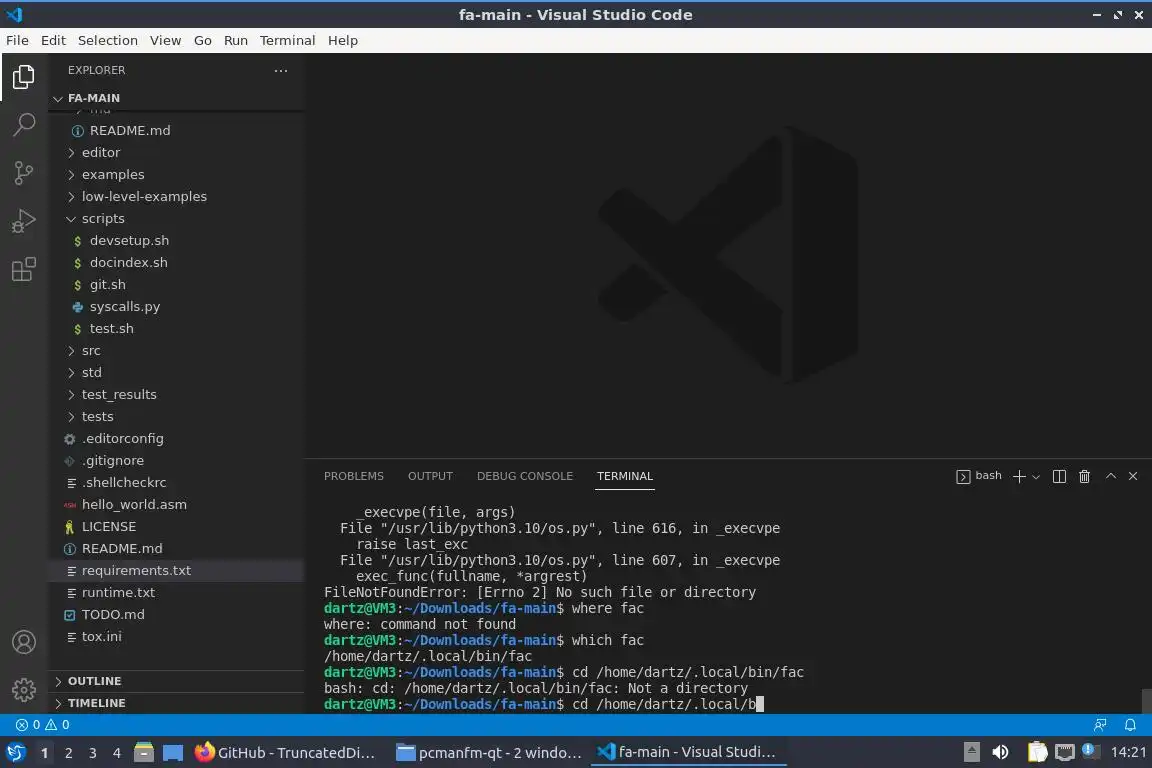Open TODO.md file
This screenshot has height=768, width=1152.
176,614
